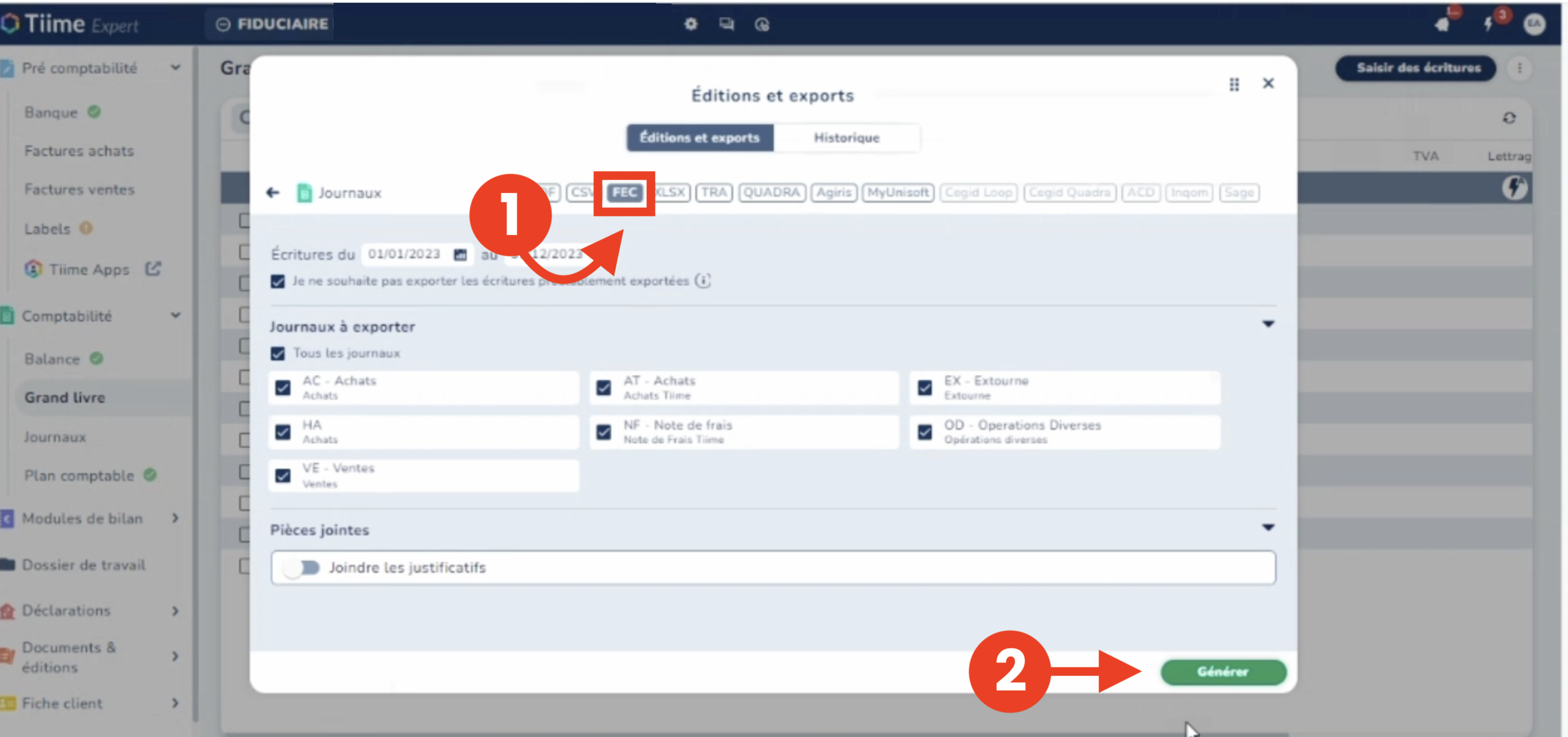
Task: Uncheck EX - Extourne journal
Action: (x=925, y=388)
